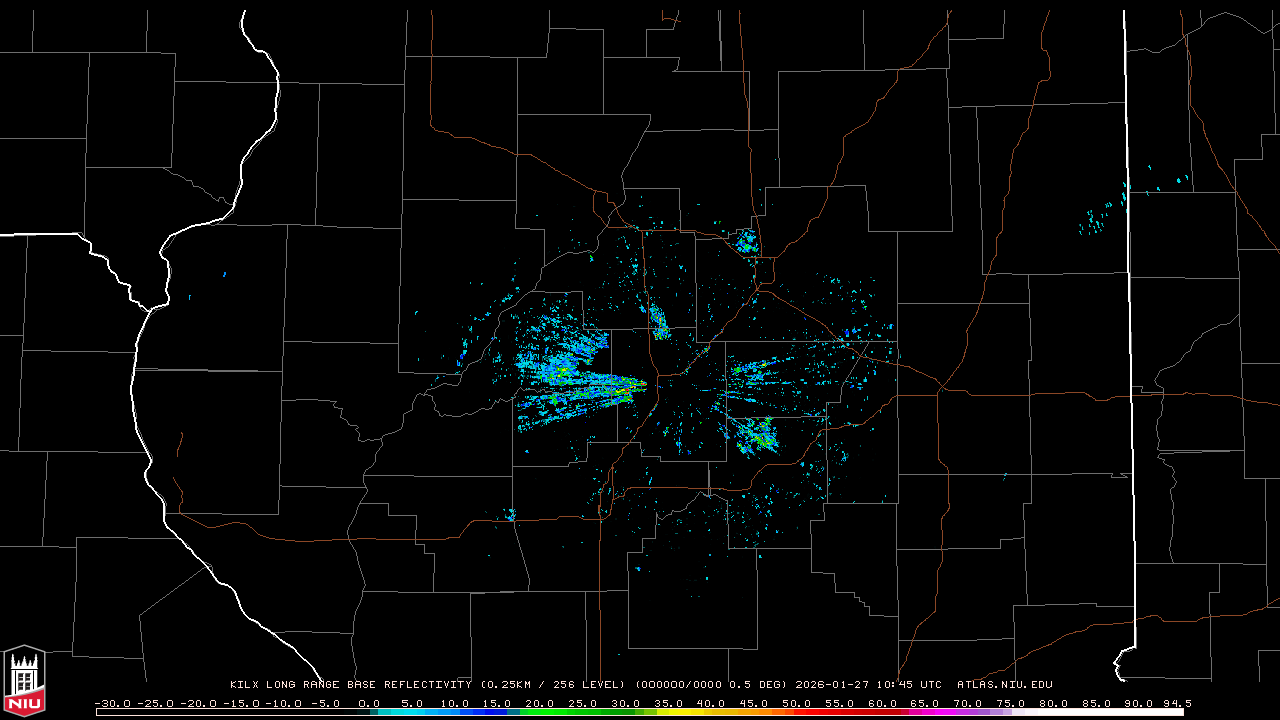Click the large echo streak west of radar
The width and height of the screenshot is (1280, 720).
(x=575, y=380)
